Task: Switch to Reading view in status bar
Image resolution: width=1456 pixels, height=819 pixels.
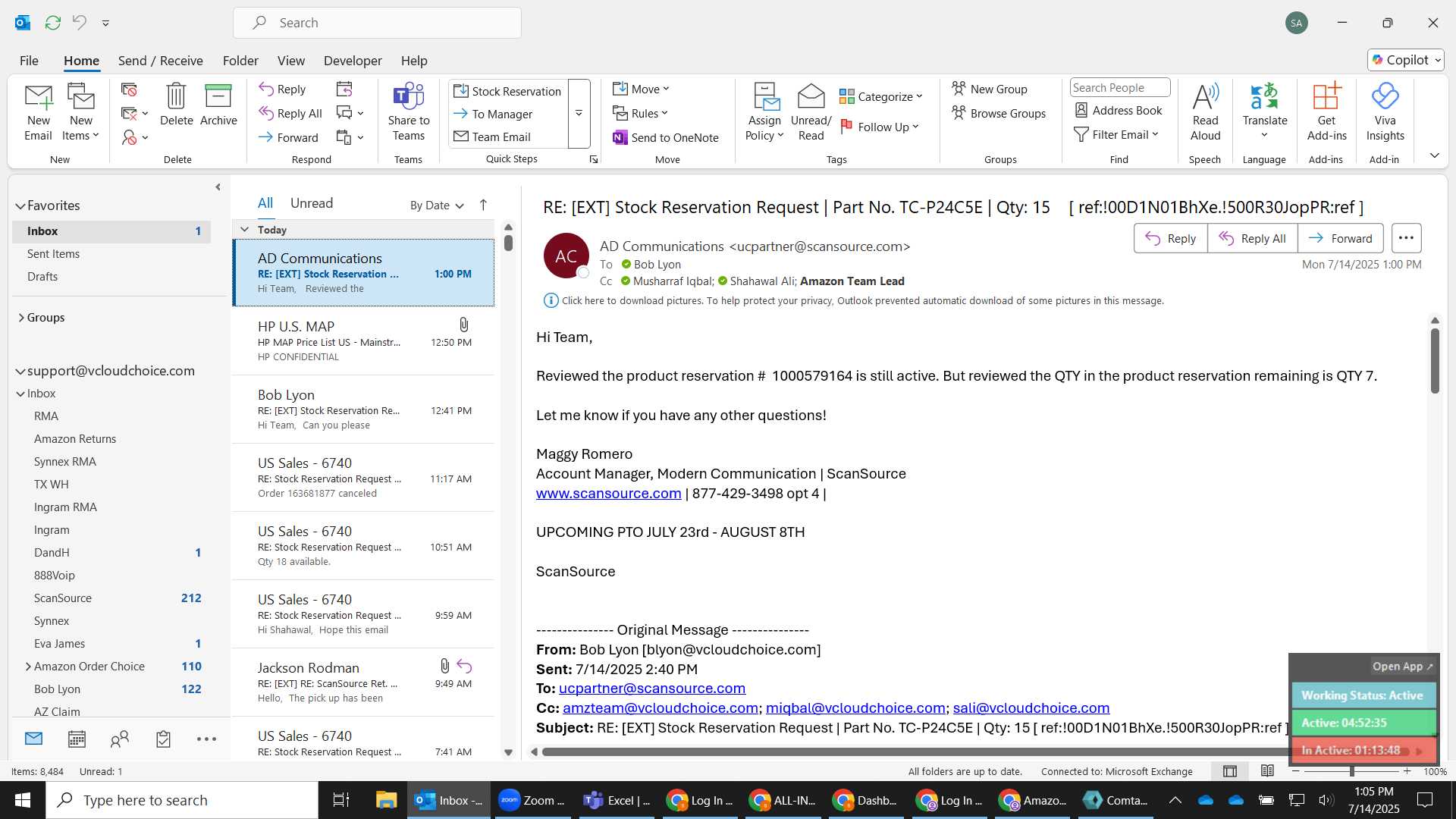Action: tap(1267, 771)
